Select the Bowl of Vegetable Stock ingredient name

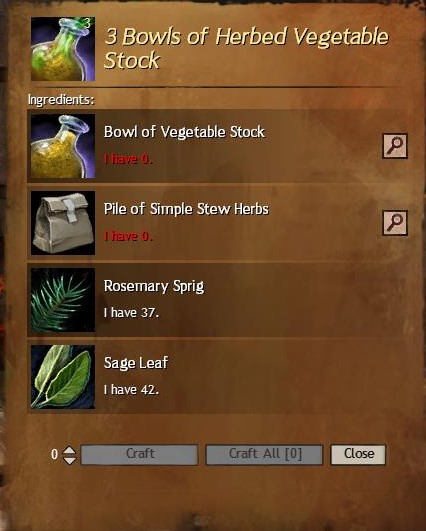click(184, 132)
